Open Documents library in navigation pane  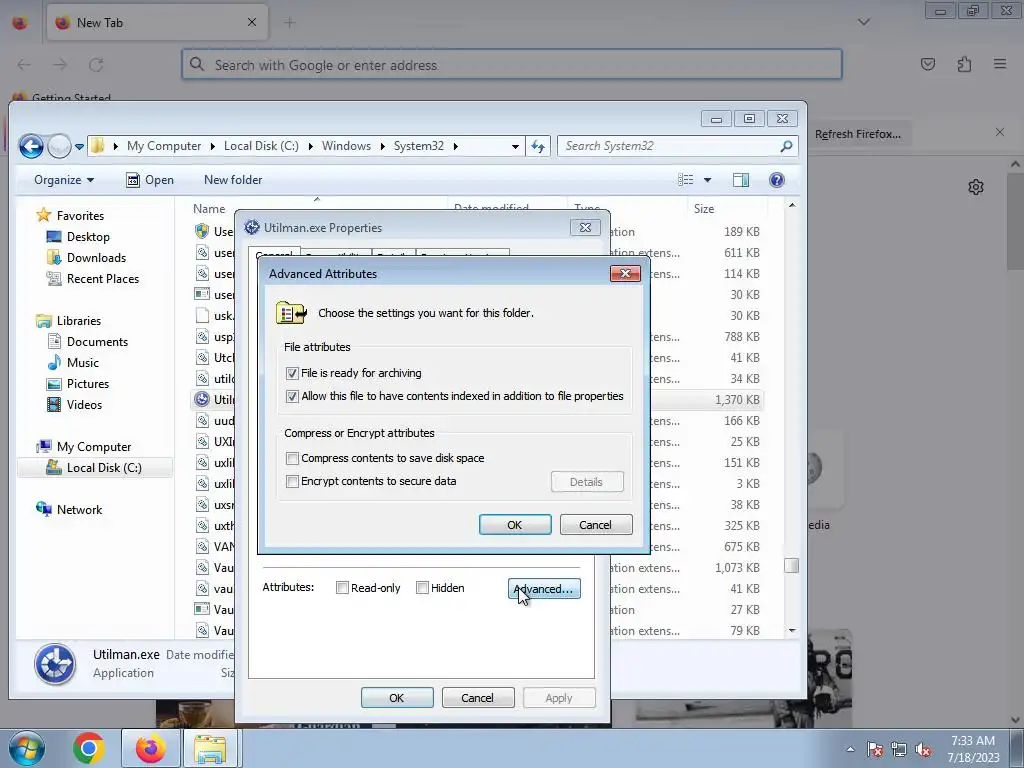pyautogui.click(x=88, y=342)
